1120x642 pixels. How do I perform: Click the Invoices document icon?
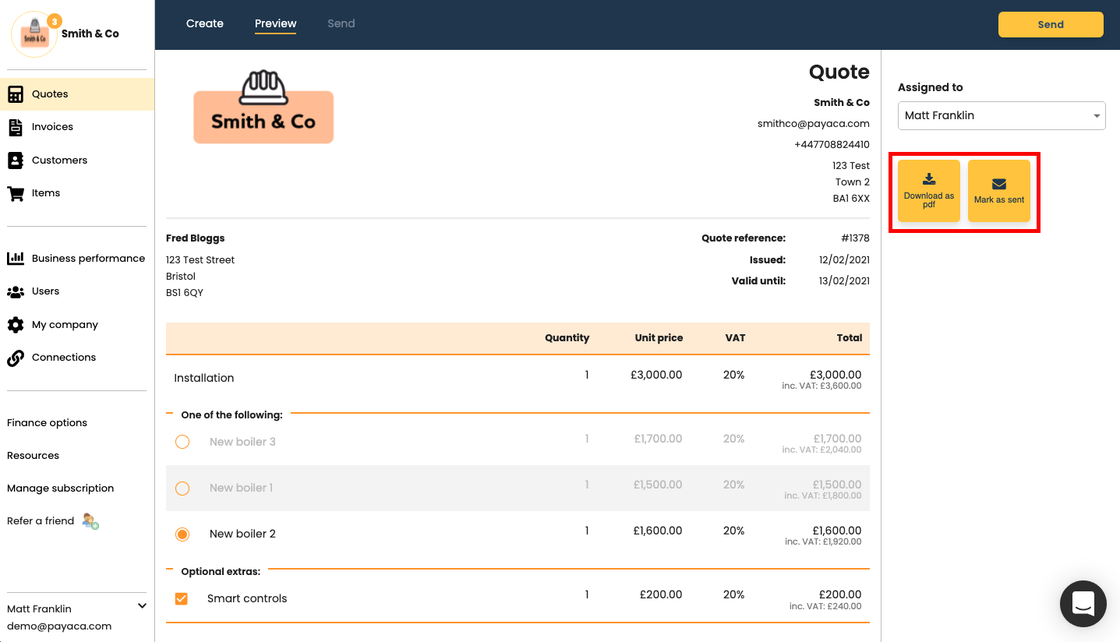click(x=16, y=127)
